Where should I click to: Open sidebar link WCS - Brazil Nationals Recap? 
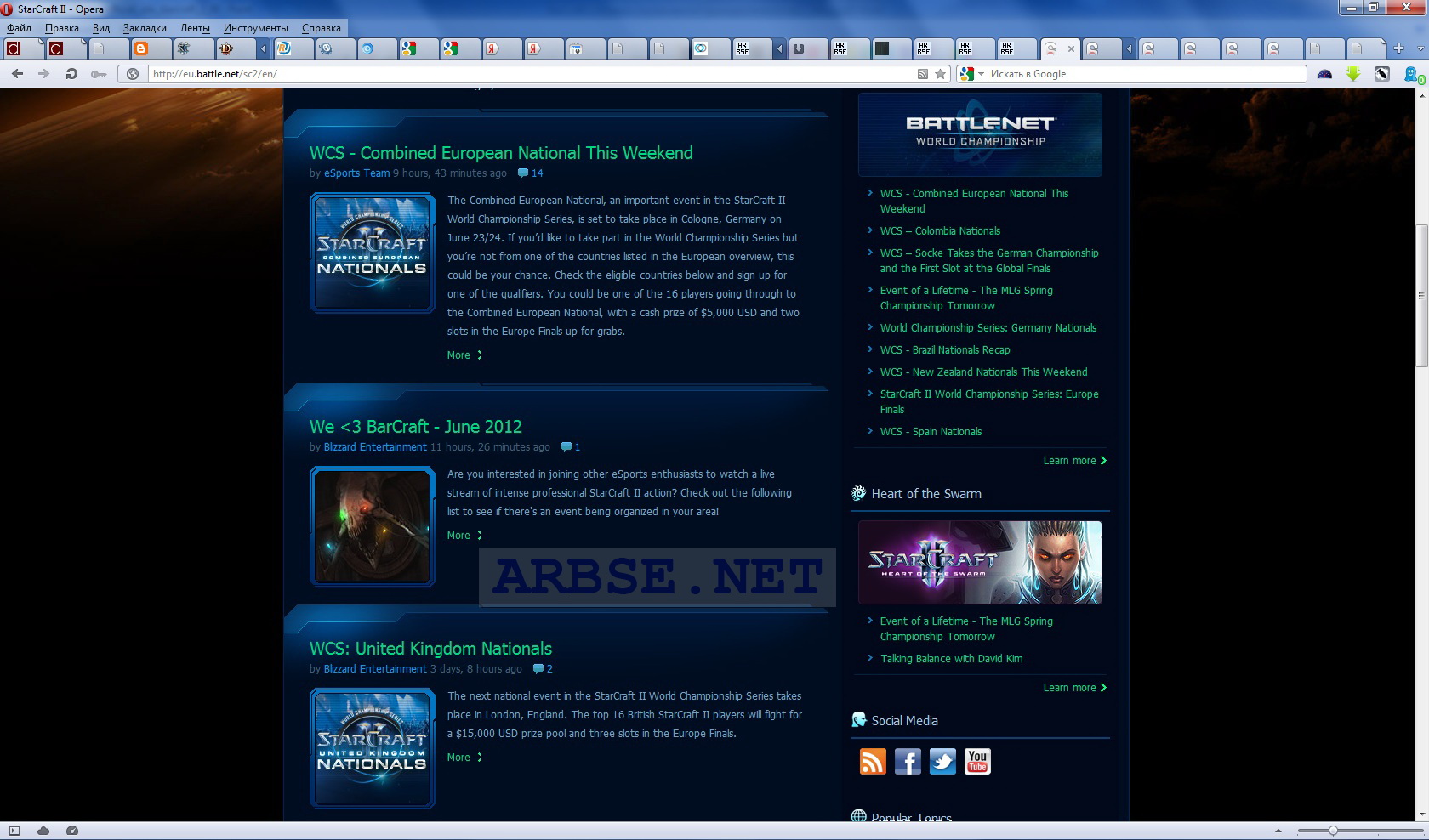pyautogui.click(x=945, y=350)
